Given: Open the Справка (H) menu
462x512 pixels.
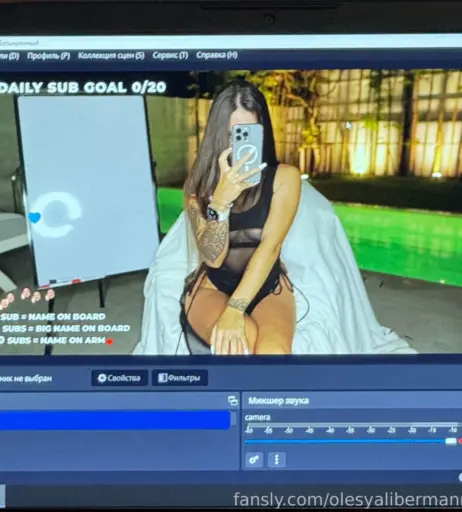Looking at the screenshot, I should [x=217, y=55].
